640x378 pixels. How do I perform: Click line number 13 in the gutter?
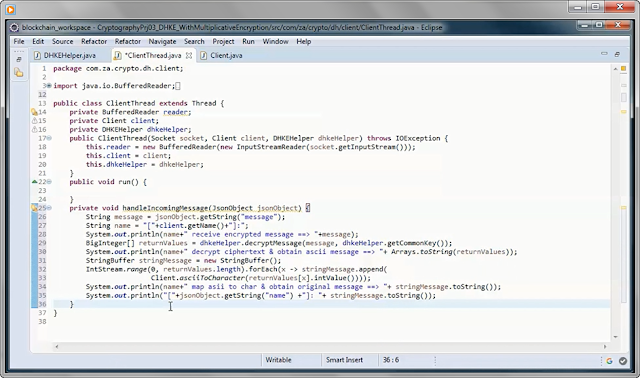(42, 103)
